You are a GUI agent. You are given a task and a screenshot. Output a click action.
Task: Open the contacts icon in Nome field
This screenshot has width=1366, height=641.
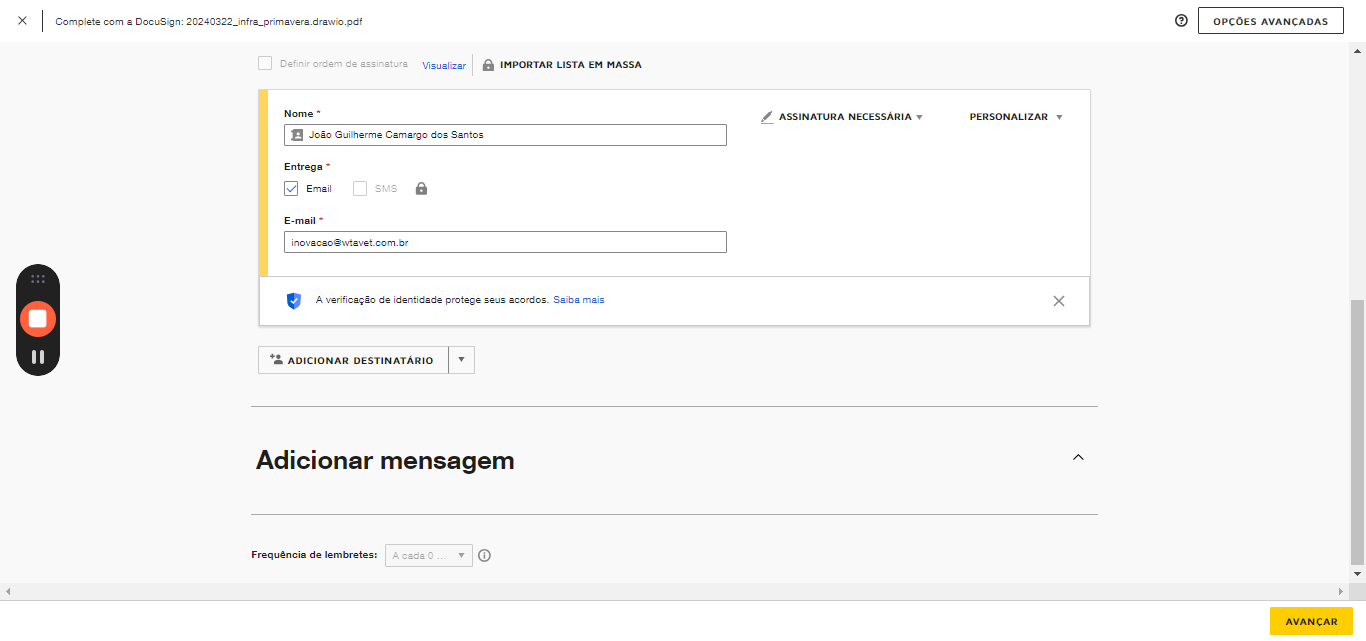click(x=297, y=135)
